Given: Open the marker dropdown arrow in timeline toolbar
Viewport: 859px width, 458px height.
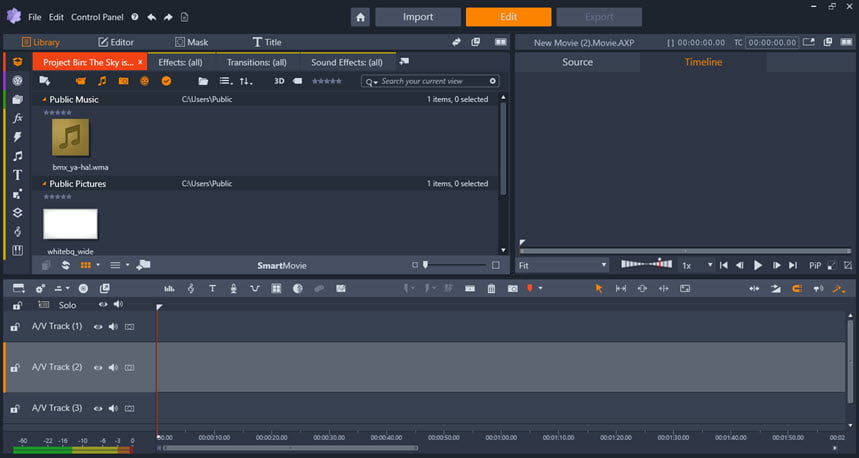Looking at the screenshot, I should [x=541, y=289].
